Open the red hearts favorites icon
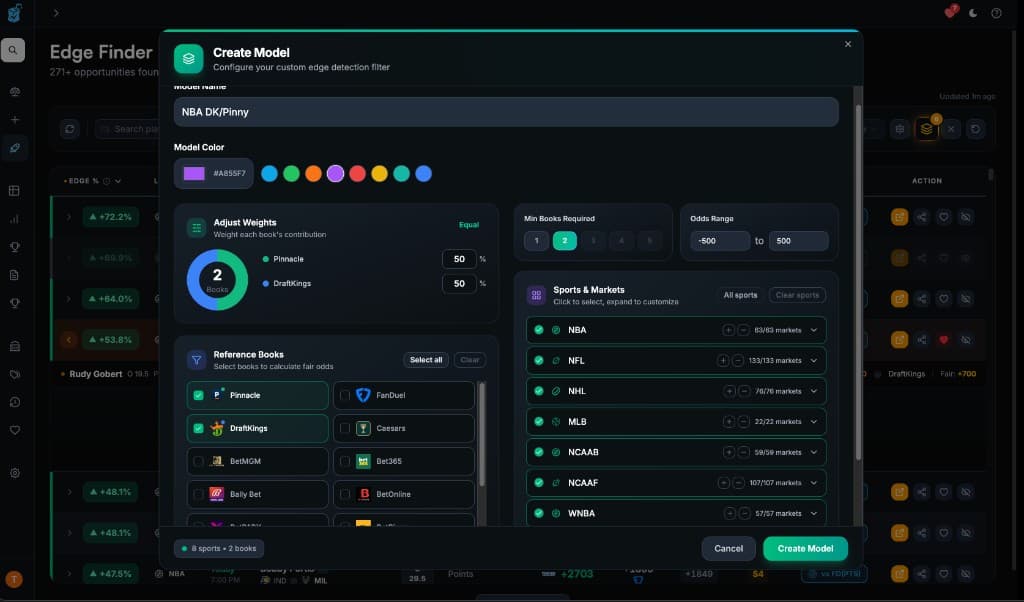This screenshot has height=602, width=1024. click(950, 12)
